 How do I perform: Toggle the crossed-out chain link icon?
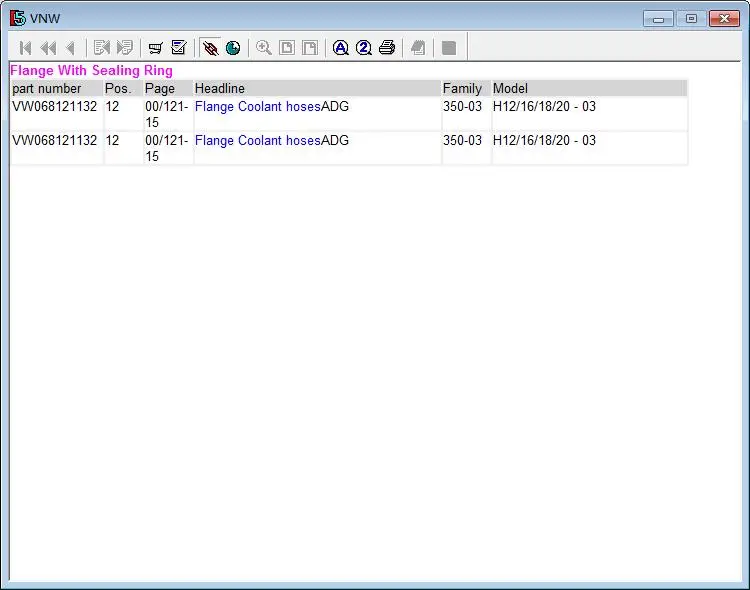click(x=210, y=48)
